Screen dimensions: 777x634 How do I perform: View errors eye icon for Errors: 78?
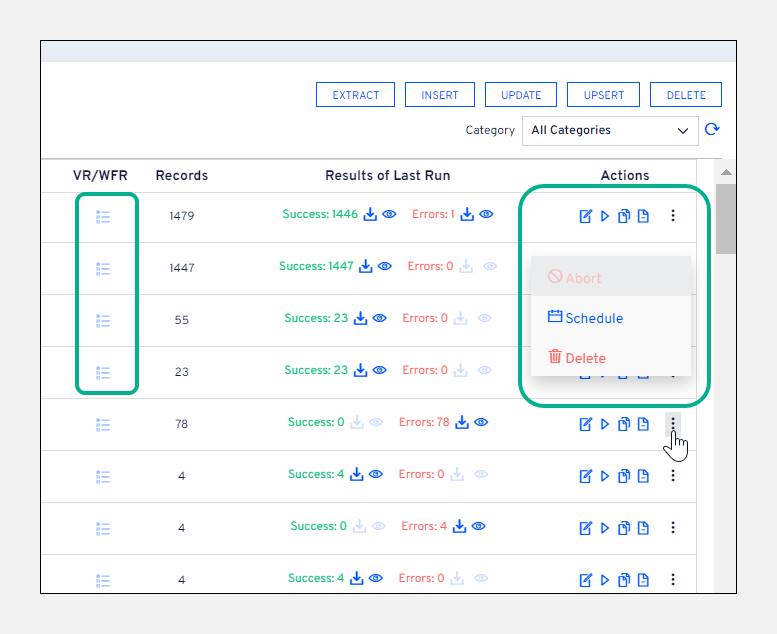[x=481, y=423]
